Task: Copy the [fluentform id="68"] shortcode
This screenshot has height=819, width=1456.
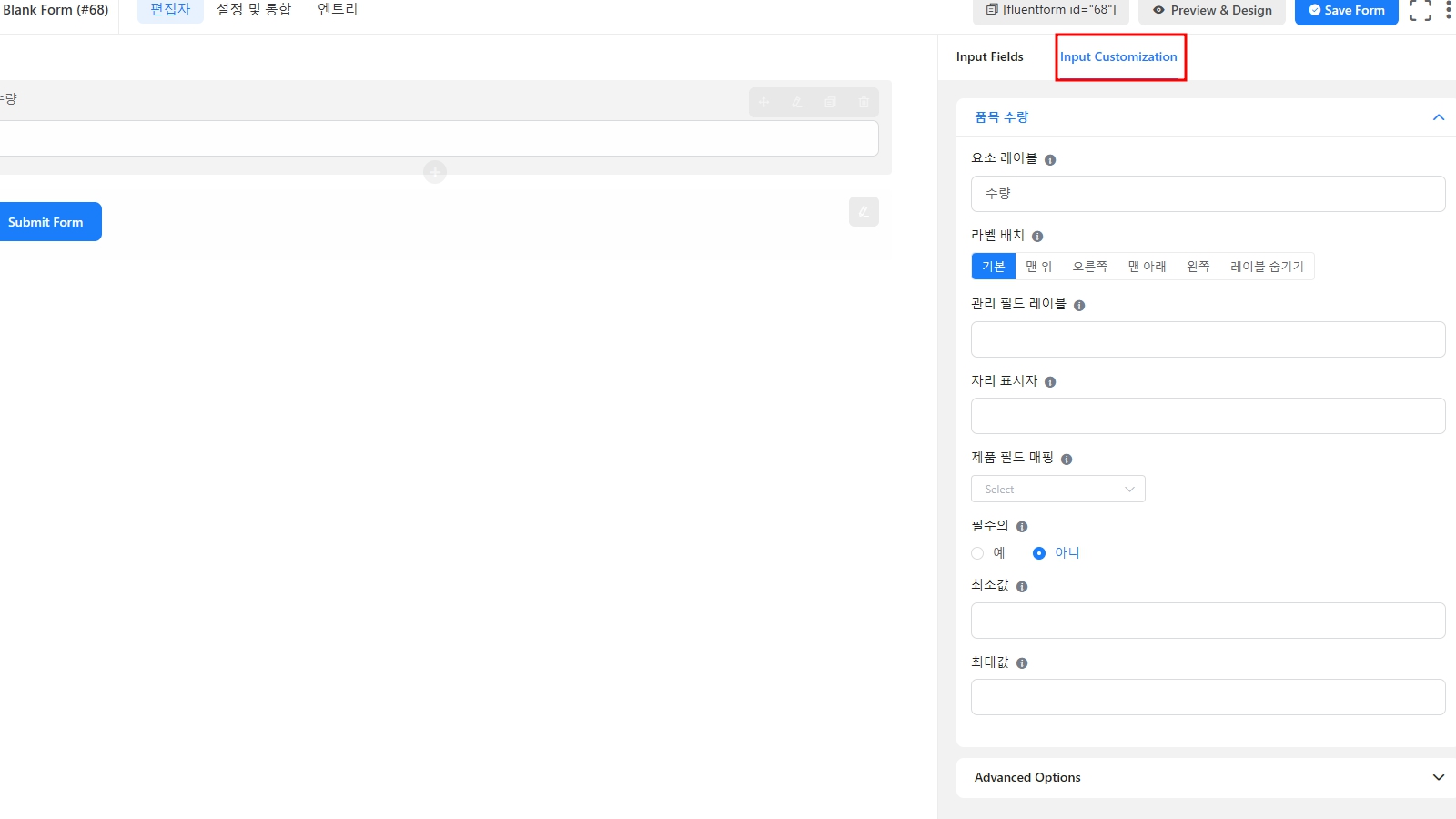Action: (x=1051, y=10)
